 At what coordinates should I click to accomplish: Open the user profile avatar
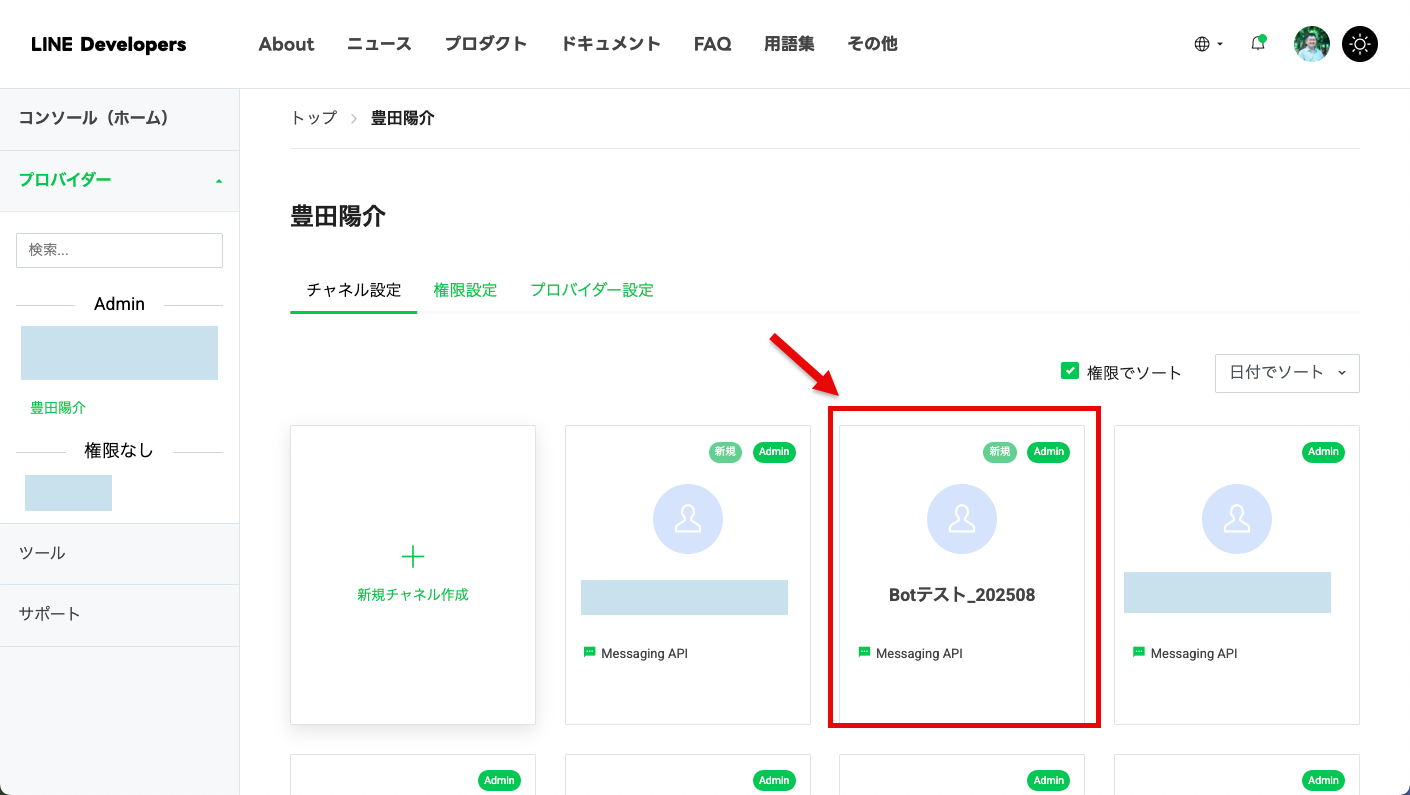1311,44
